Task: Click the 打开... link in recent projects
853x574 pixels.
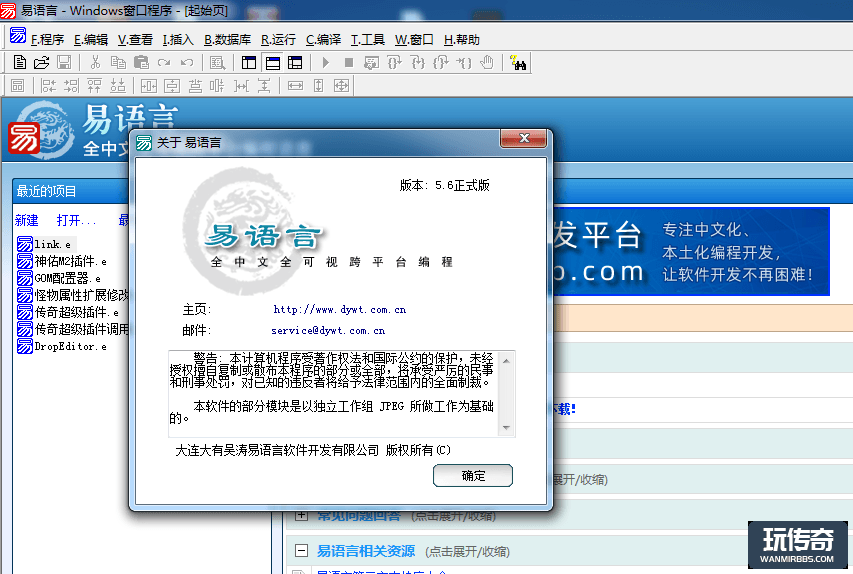Action: click(x=76, y=220)
